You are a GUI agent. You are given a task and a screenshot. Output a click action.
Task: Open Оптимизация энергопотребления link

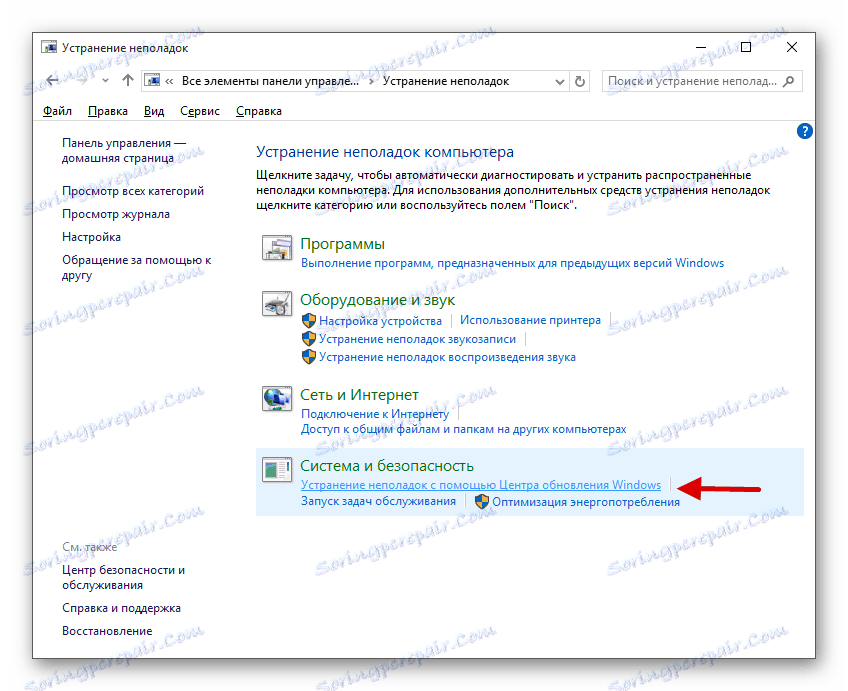tap(585, 502)
